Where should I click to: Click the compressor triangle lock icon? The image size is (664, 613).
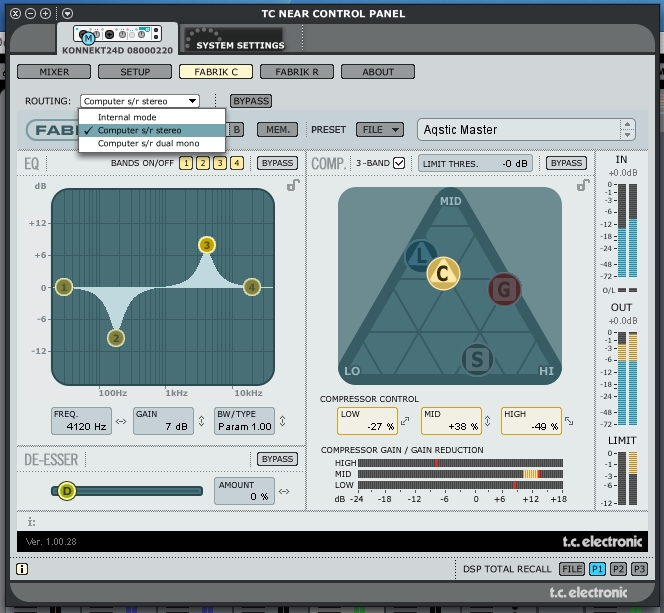tap(583, 185)
